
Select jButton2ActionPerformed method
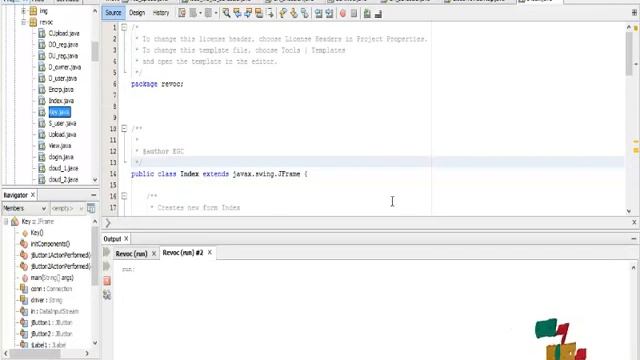[x=60, y=267]
